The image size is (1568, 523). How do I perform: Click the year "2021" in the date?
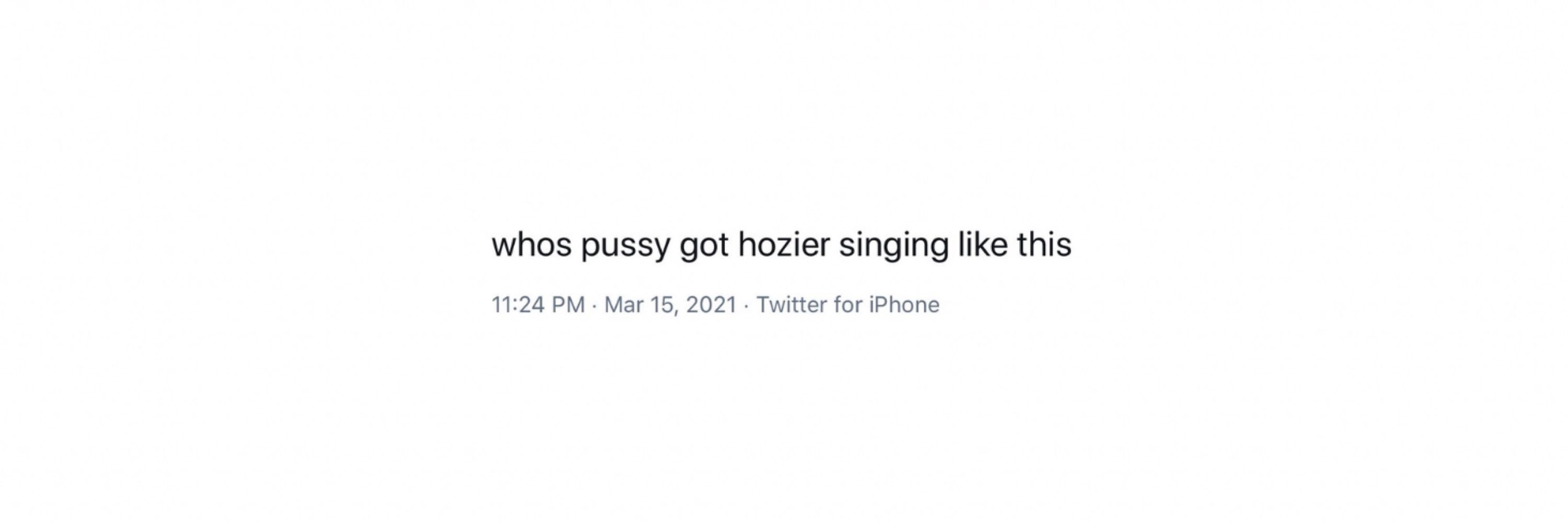pos(711,304)
